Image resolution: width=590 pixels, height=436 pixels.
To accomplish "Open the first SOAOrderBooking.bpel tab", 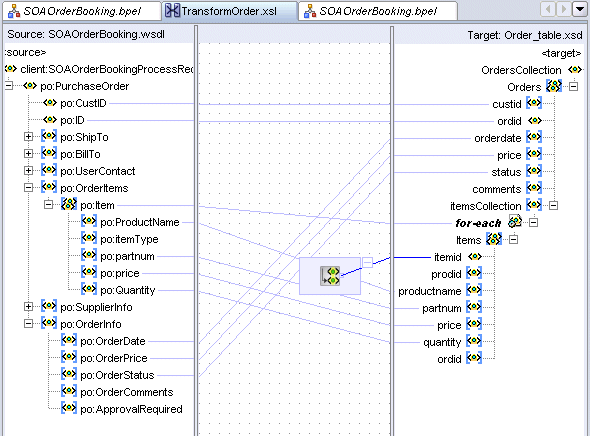I will coord(82,11).
